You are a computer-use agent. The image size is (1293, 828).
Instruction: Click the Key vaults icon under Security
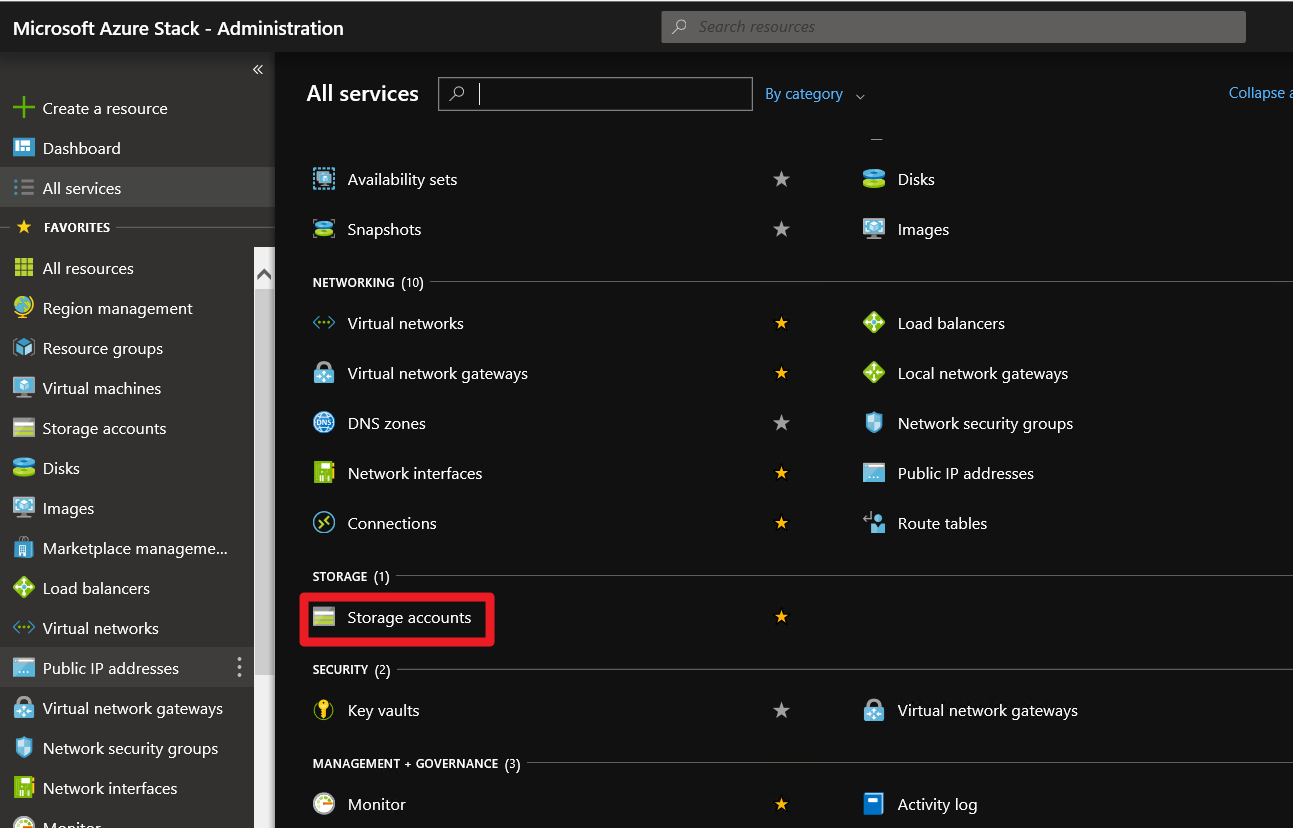tap(323, 710)
